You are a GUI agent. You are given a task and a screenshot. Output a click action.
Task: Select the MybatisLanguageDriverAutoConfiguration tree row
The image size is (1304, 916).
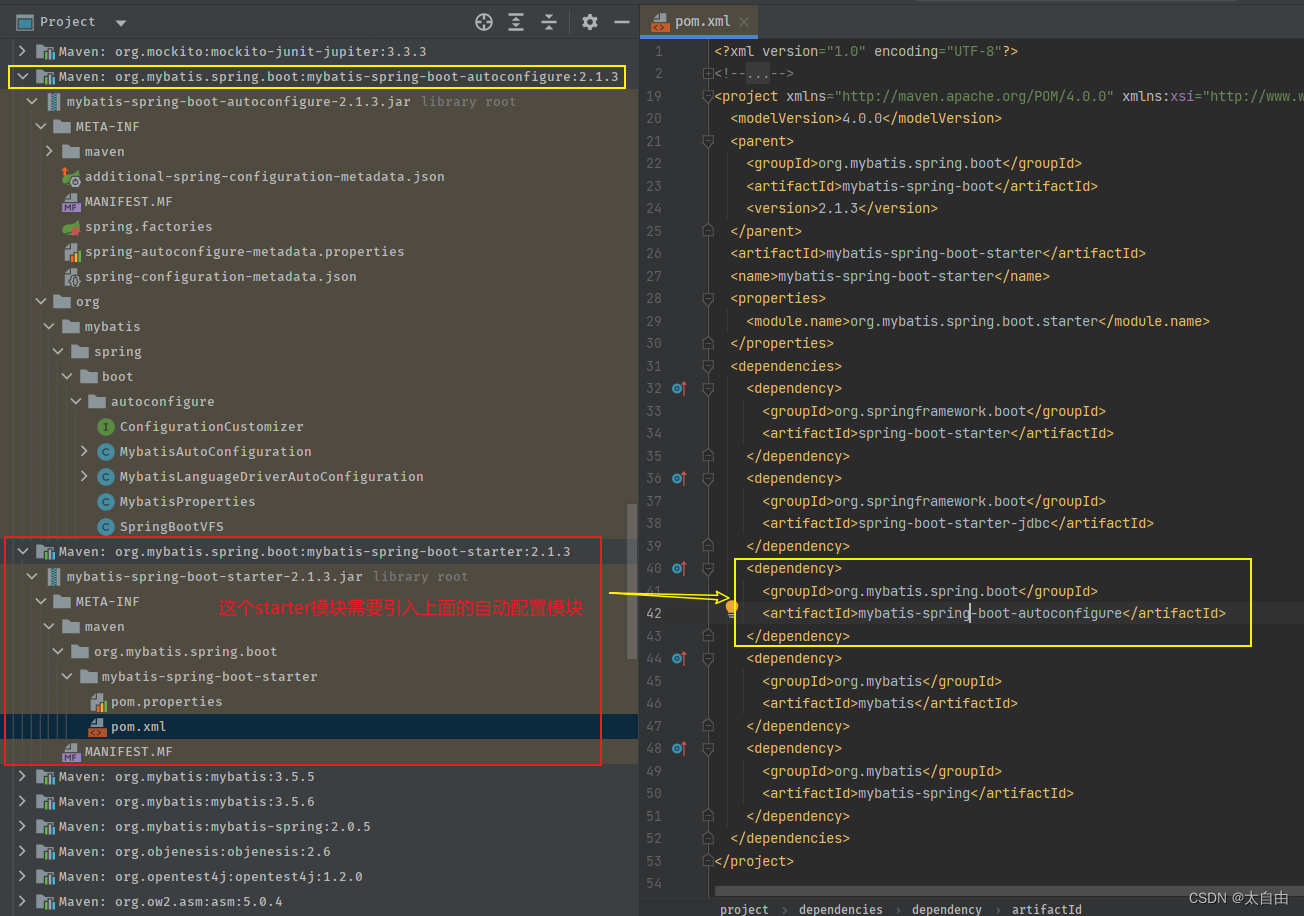coord(318,476)
